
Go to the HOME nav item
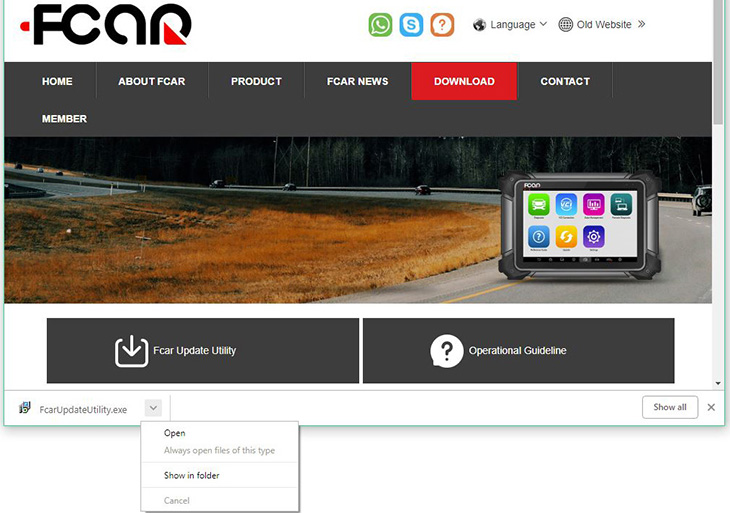pyautogui.click(x=57, y=81)
